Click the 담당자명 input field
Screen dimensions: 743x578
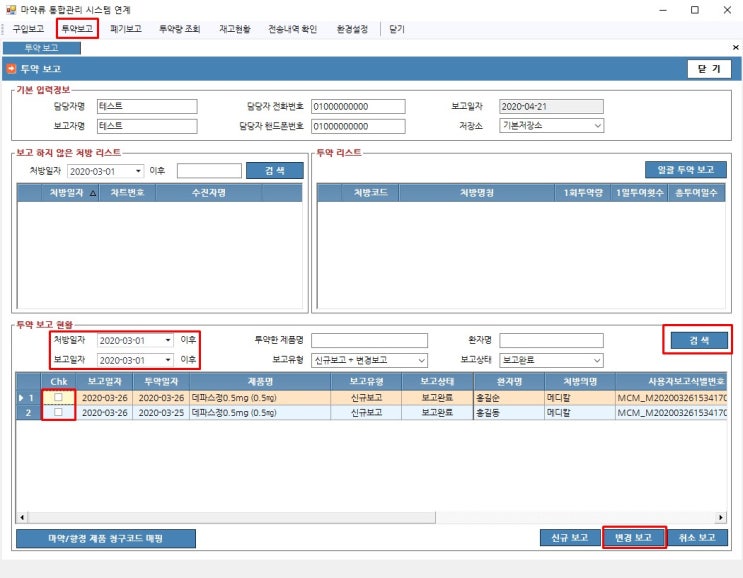pyautogui.click(x=147, y=106)
